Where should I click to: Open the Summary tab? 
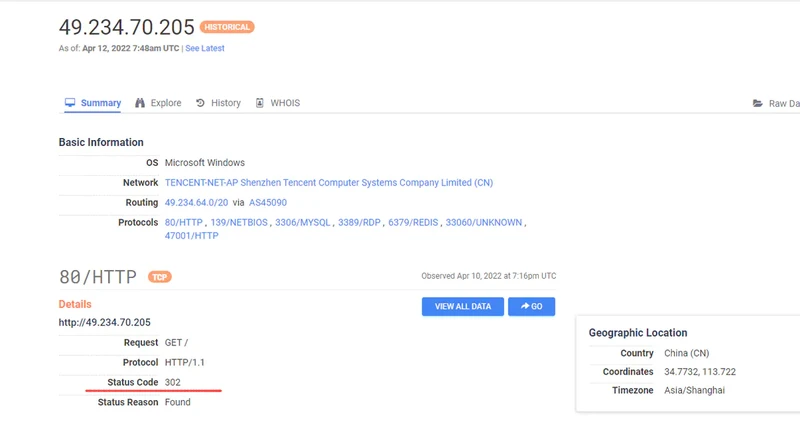pos(93,103)
